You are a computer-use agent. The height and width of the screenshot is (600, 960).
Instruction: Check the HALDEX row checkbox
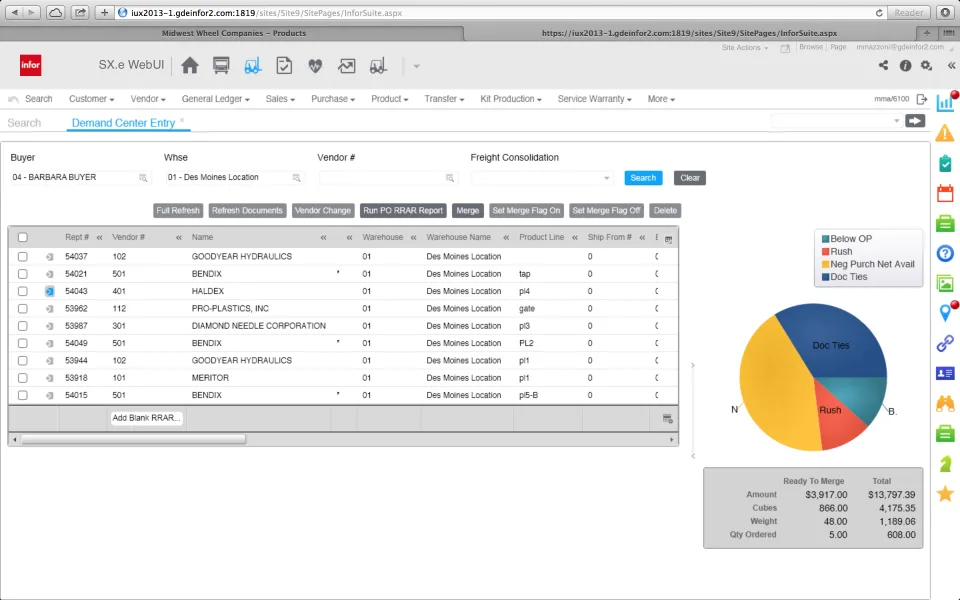pos(23,291)
